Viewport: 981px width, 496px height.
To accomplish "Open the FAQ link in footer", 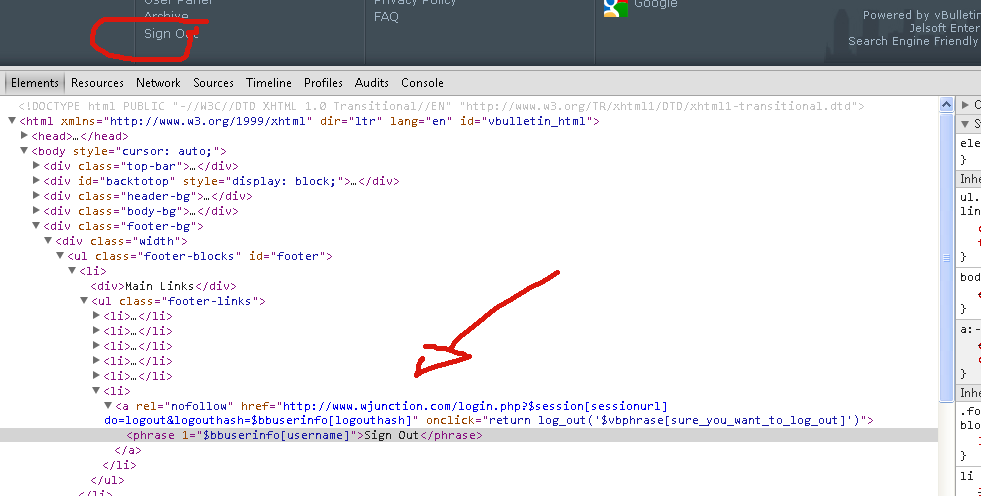I will pos(386,17).
